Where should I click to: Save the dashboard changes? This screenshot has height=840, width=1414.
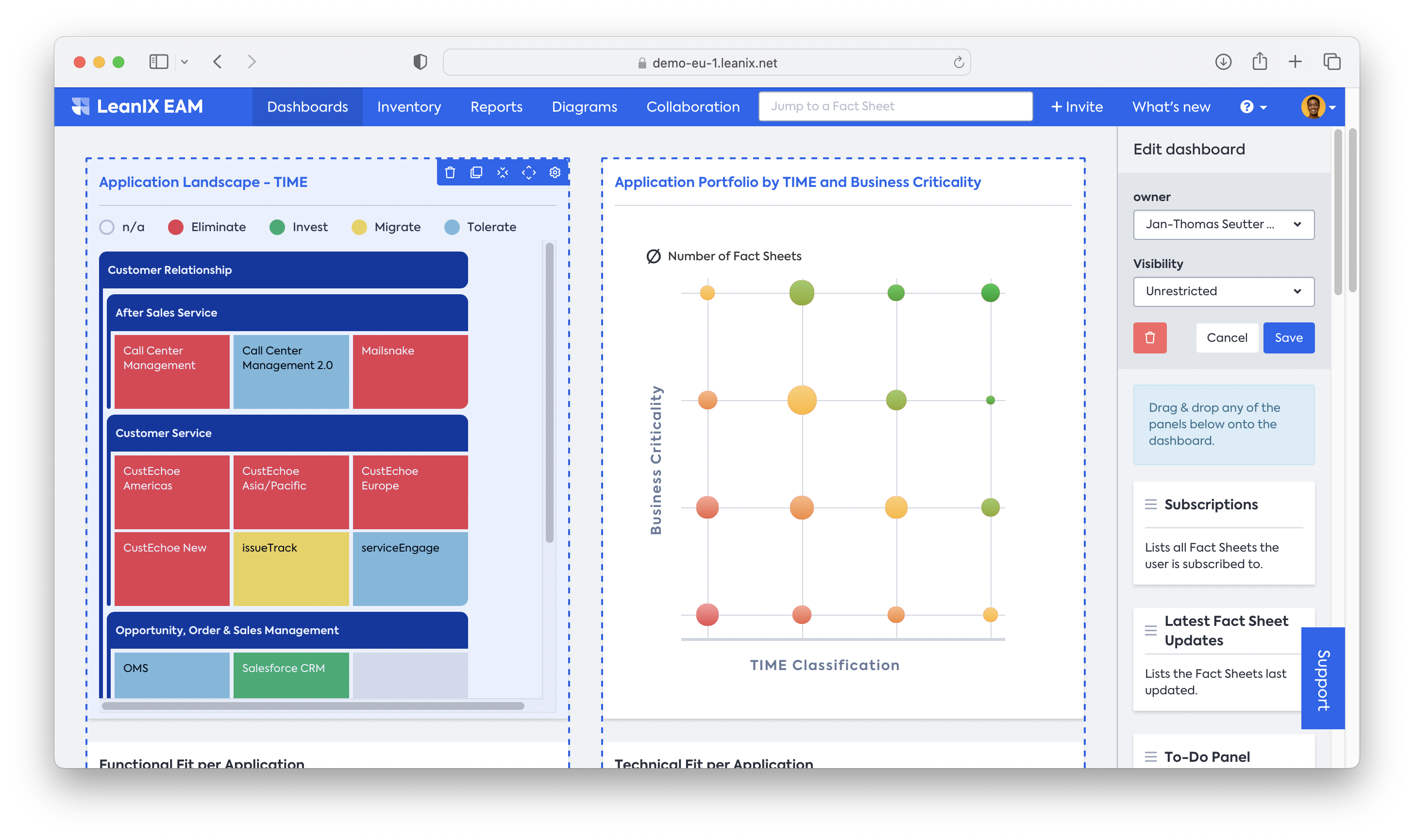1288,338
